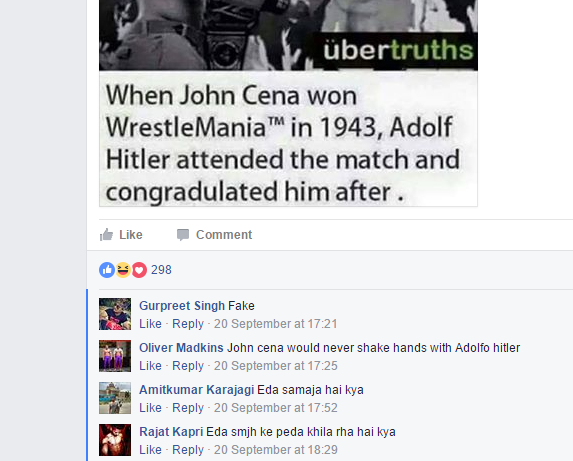Open Gurpreet Singh's profile picture
This screenshot has width=573, height=461.
(115, 314)
